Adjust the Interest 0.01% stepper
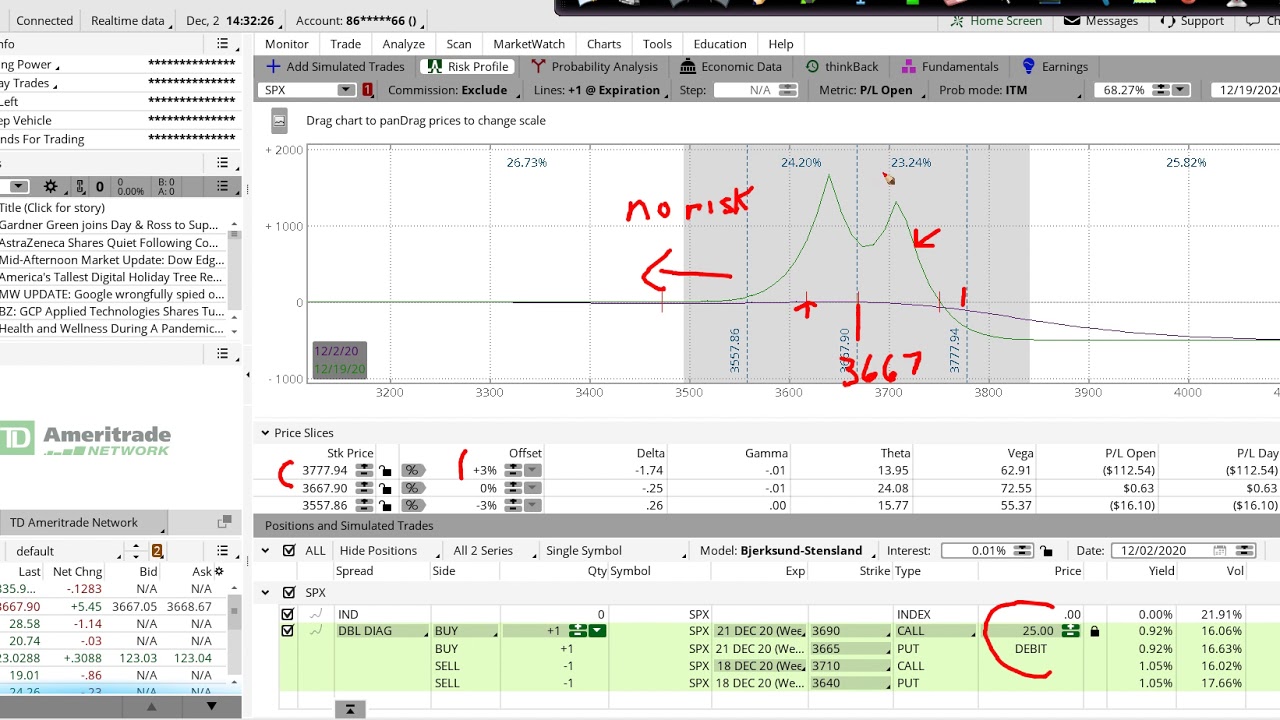Screen dimensions: 1280x720 pyautogui.click(x=1022, y=551)
